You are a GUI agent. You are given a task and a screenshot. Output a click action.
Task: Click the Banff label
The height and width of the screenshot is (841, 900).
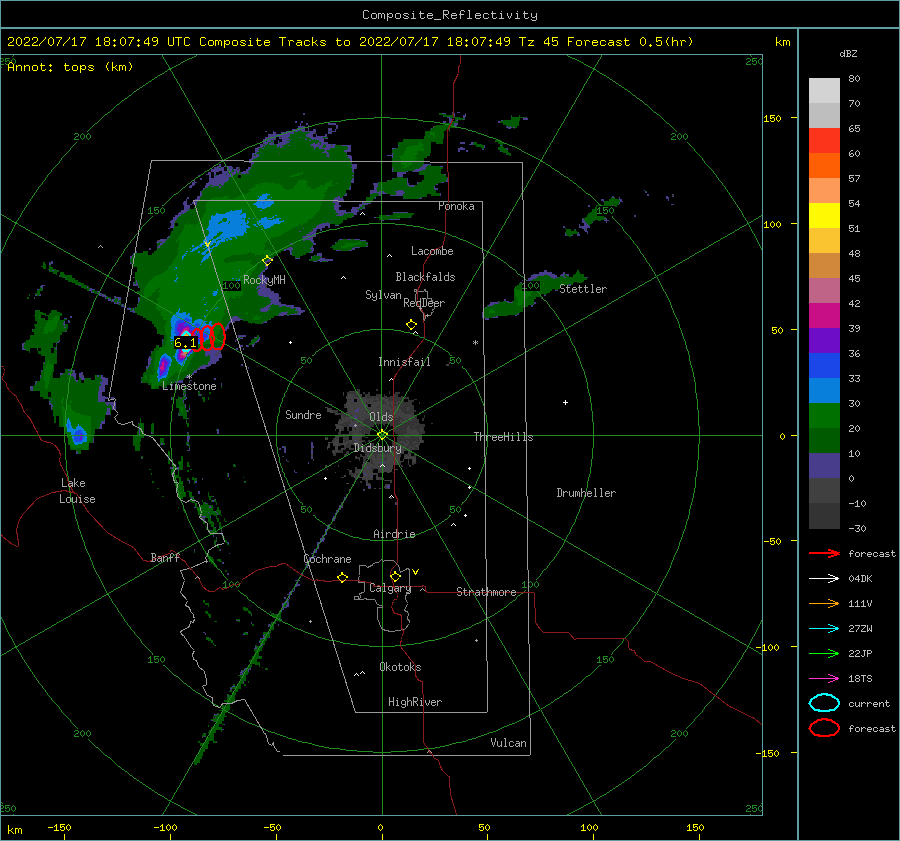[165, 557]
